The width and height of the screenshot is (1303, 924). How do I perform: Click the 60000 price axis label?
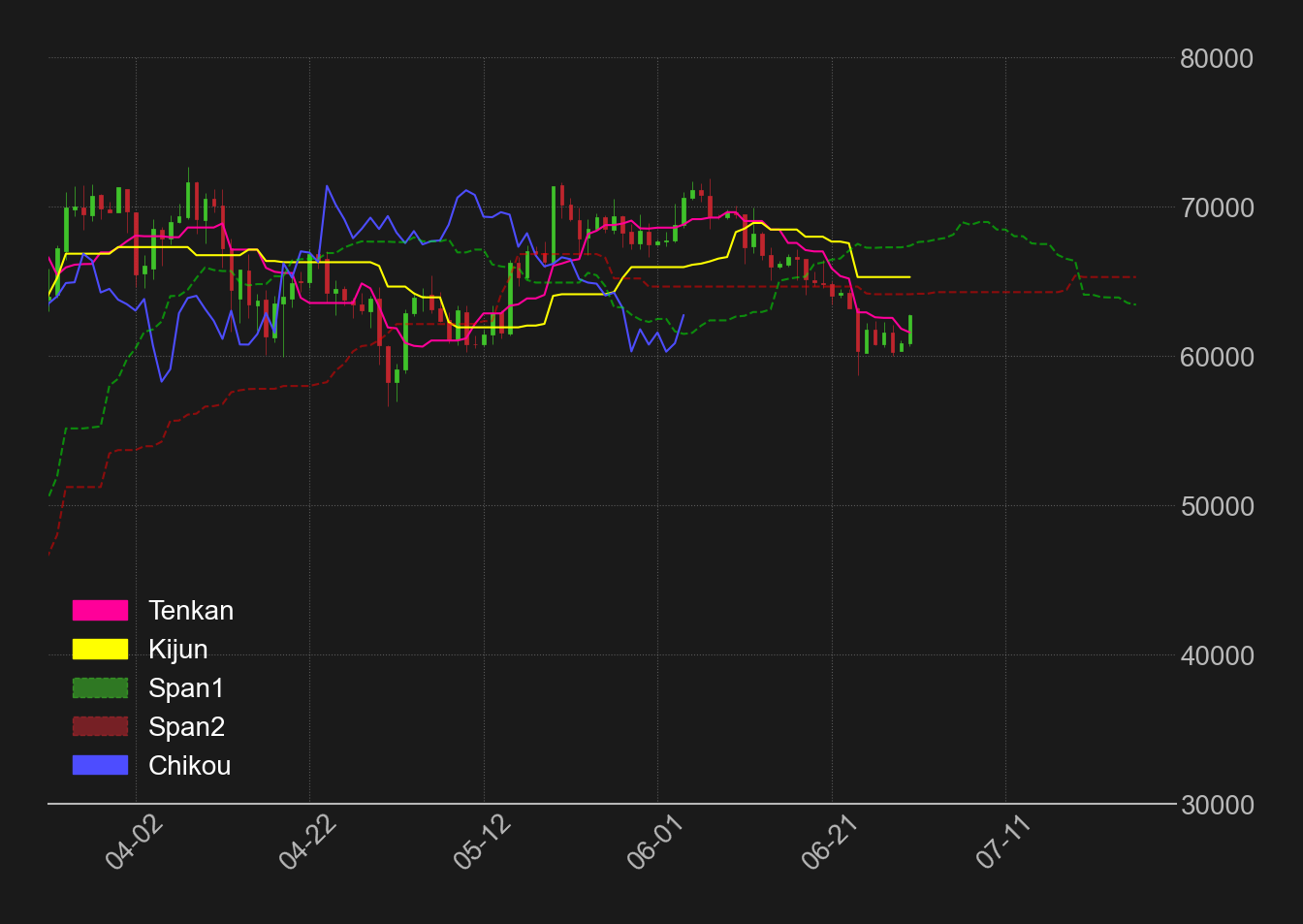coord(1217,357)
